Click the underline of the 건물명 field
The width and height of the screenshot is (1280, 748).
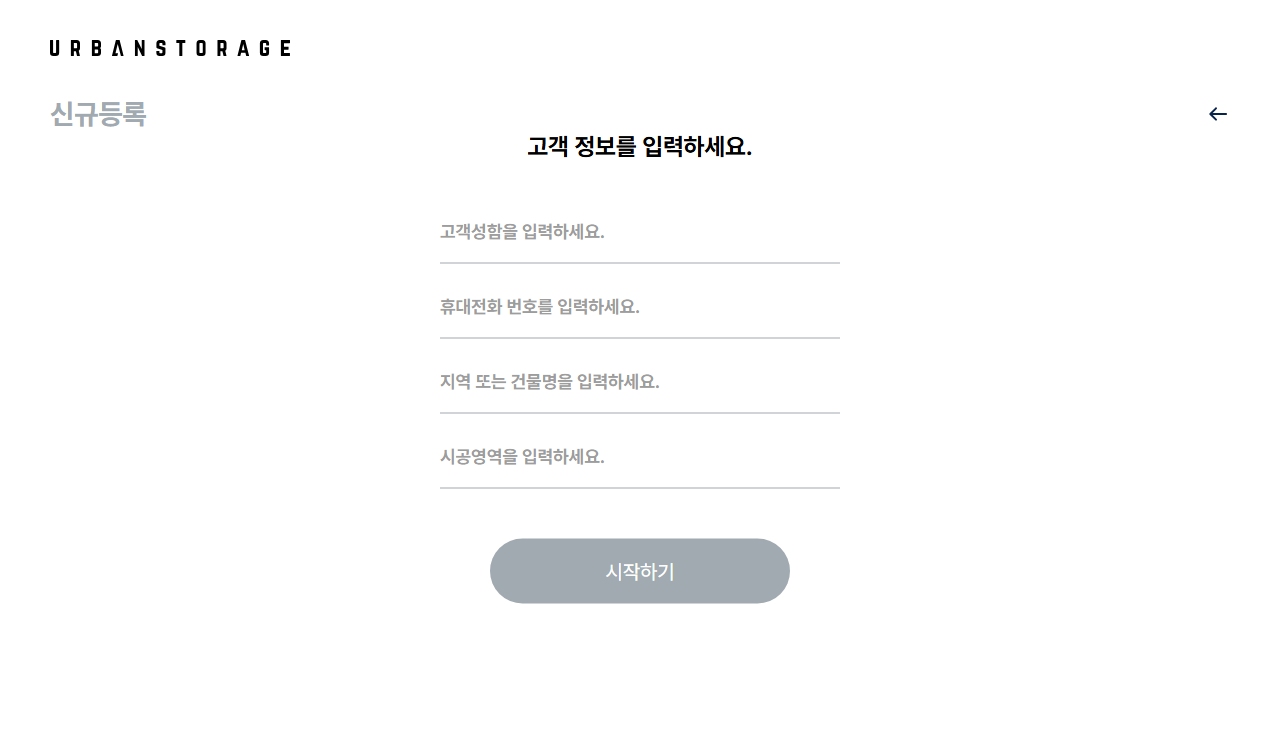pos(640,413)
